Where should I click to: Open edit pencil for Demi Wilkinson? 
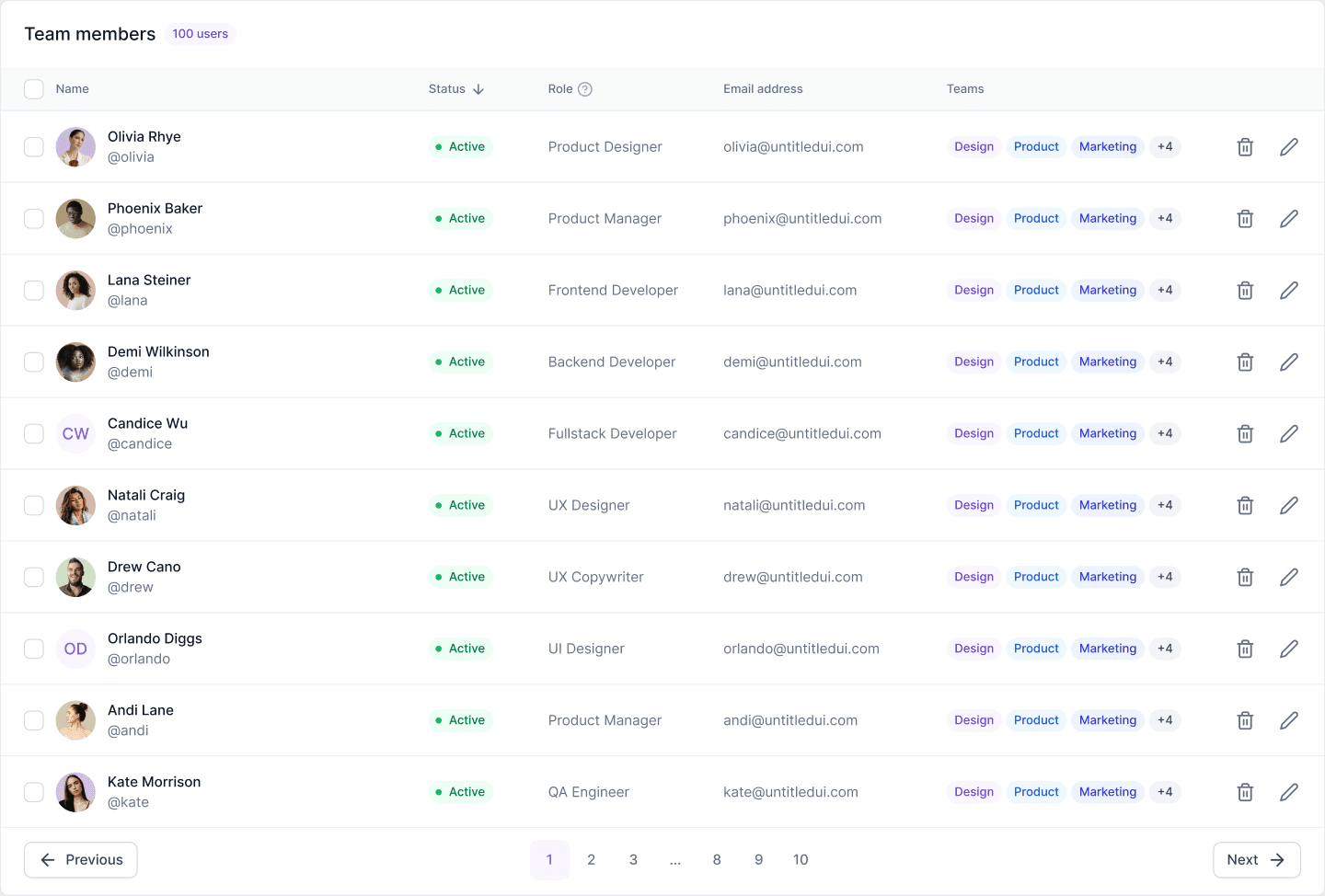click(x=1289, y=362)
